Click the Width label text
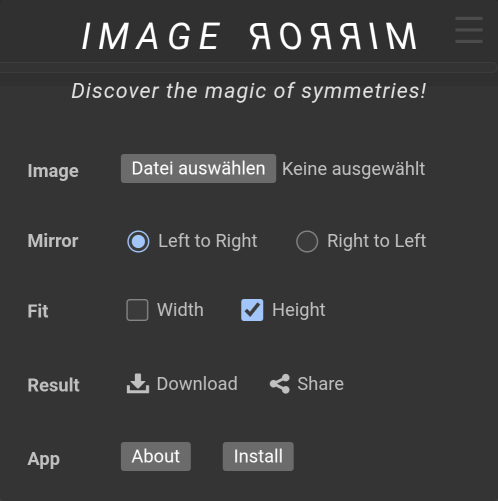Screen dimensions: 498x501 [x=180, y=310]
